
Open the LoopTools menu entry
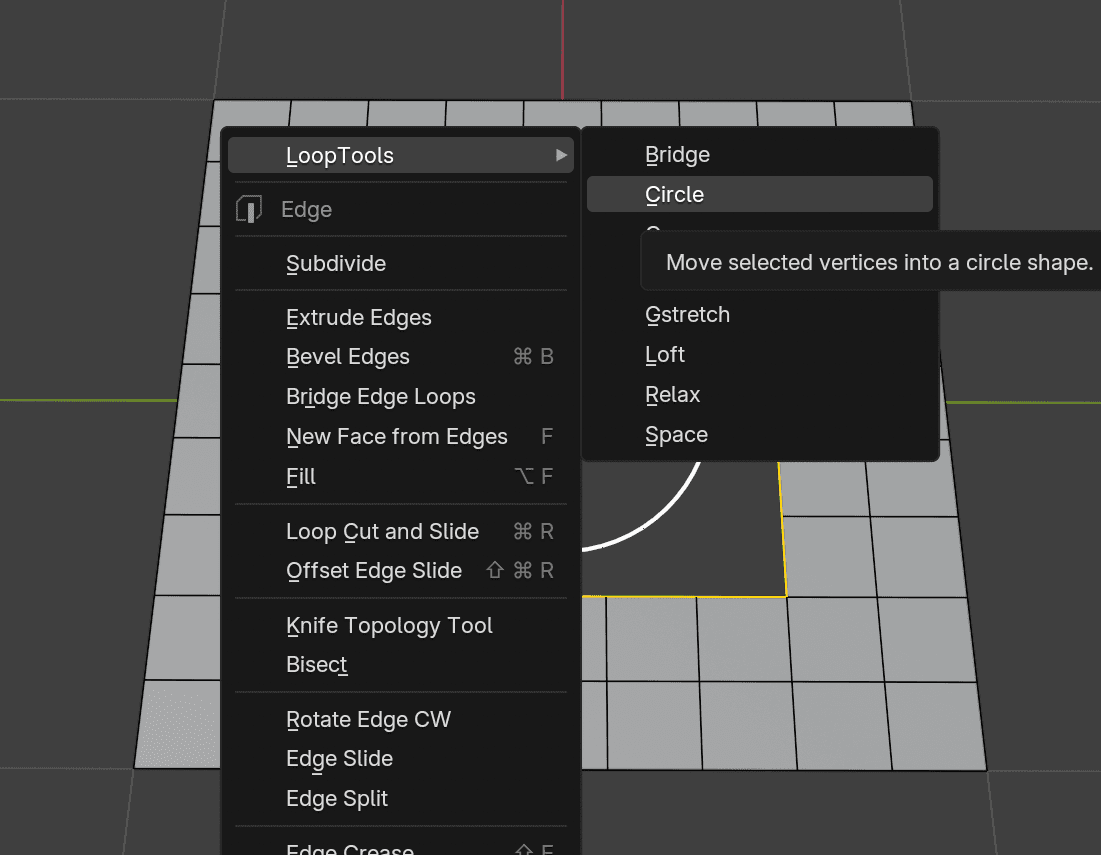coord(401,155)
